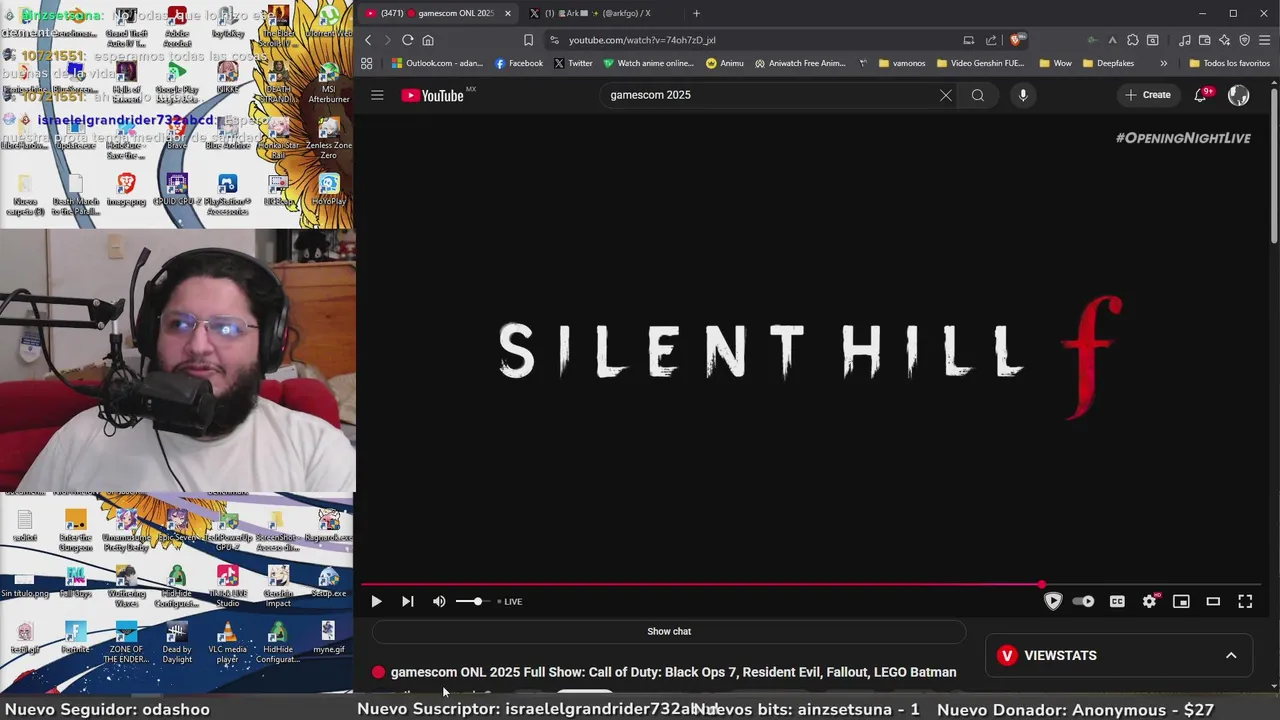Open the YouTube Create menu

(x=1148, y=95)
